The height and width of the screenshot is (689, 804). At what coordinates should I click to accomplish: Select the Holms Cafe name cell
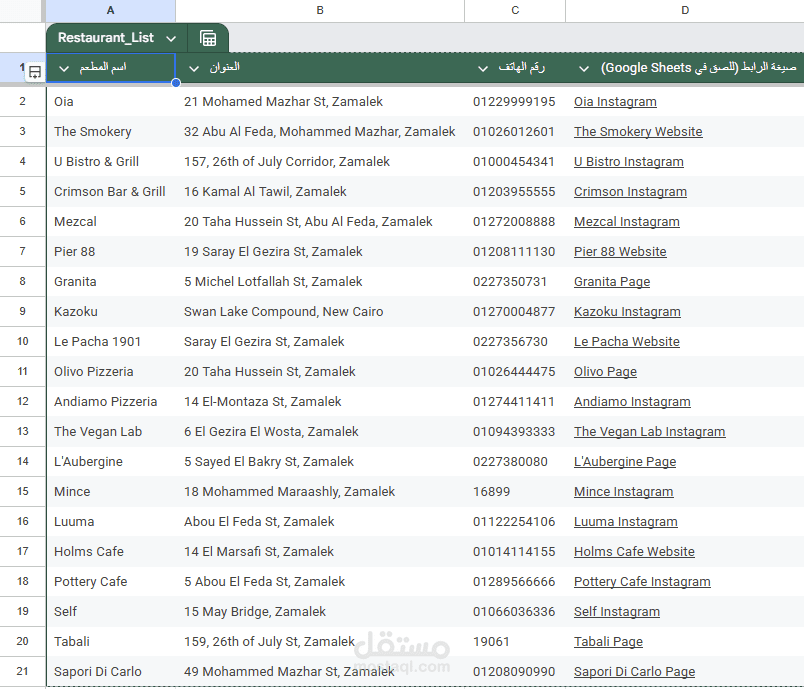111,552
